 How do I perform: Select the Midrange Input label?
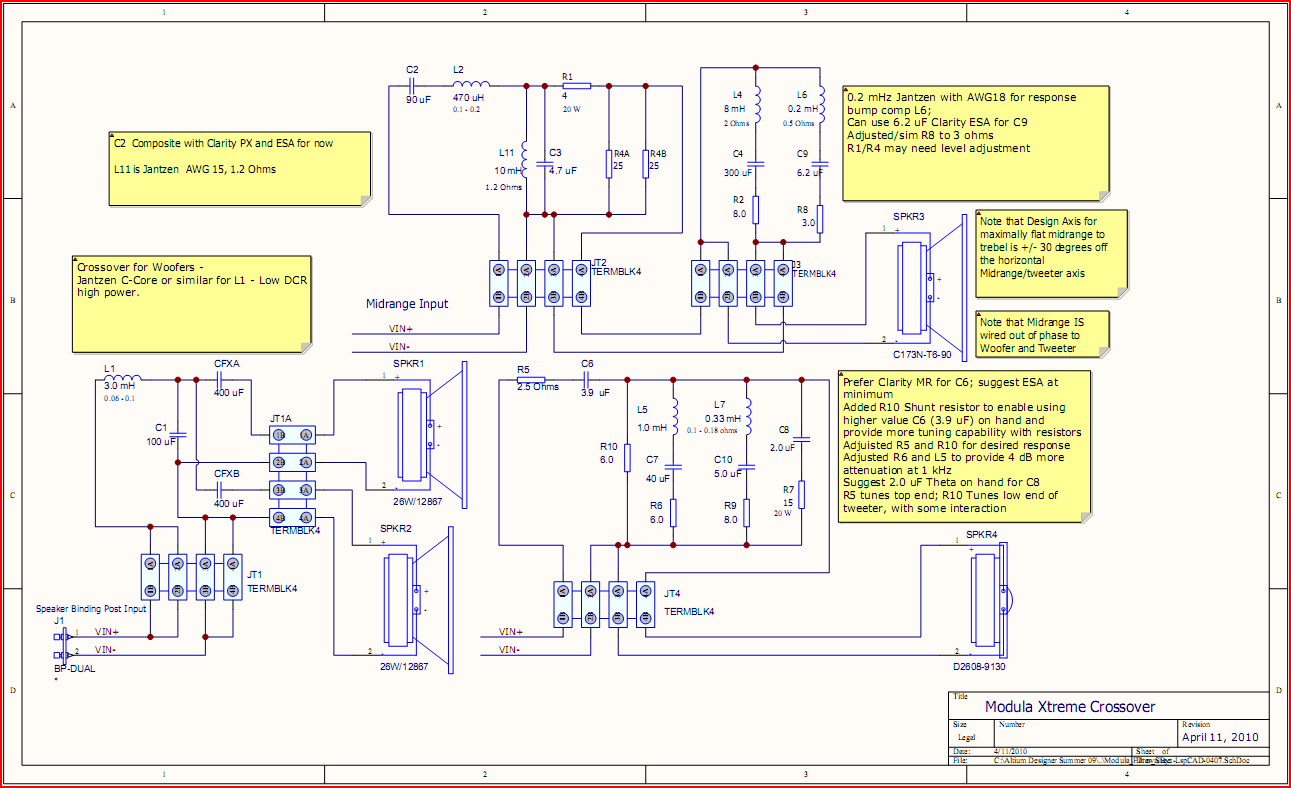pos(407,303)
